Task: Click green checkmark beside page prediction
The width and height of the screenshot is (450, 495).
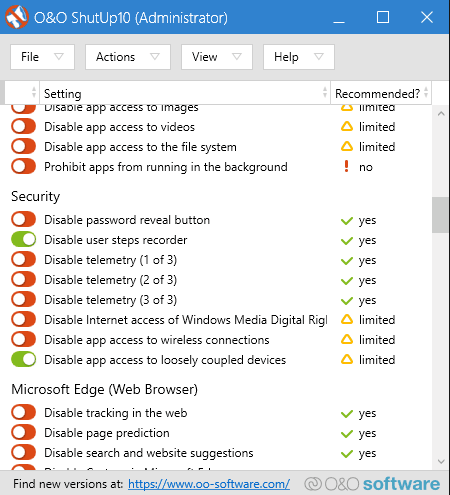Action: (x=347, y=434)
